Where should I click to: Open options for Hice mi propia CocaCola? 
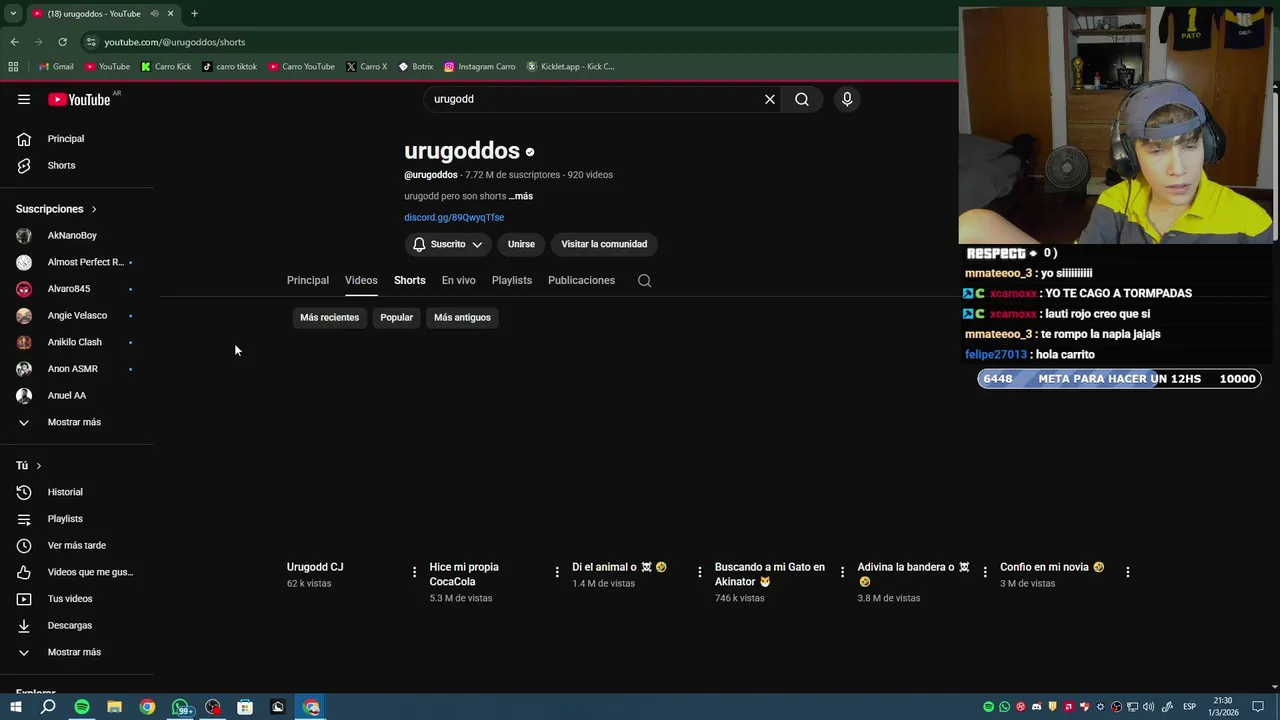[557, 572]
